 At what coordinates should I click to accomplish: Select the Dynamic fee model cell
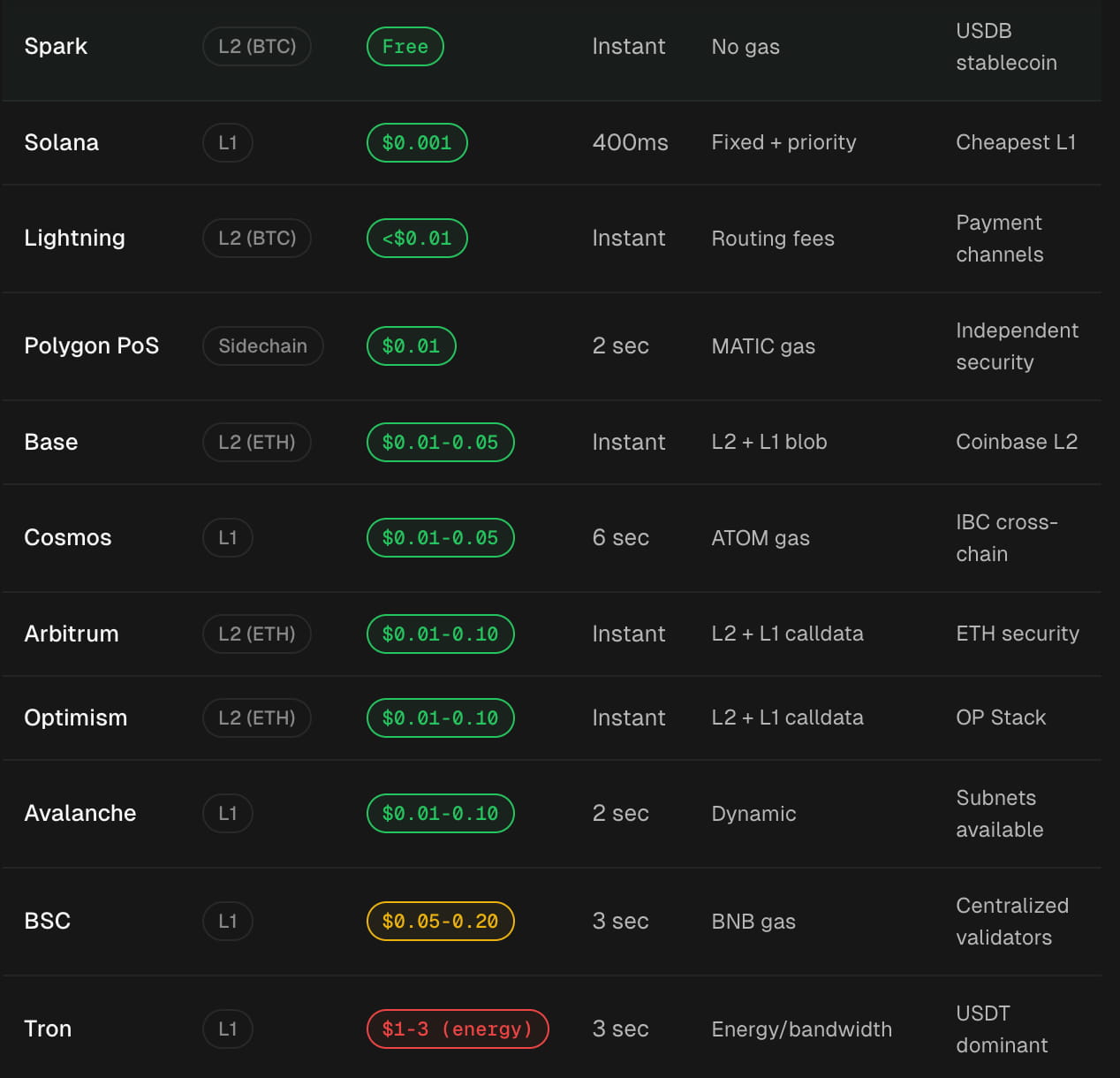[753, 814]
